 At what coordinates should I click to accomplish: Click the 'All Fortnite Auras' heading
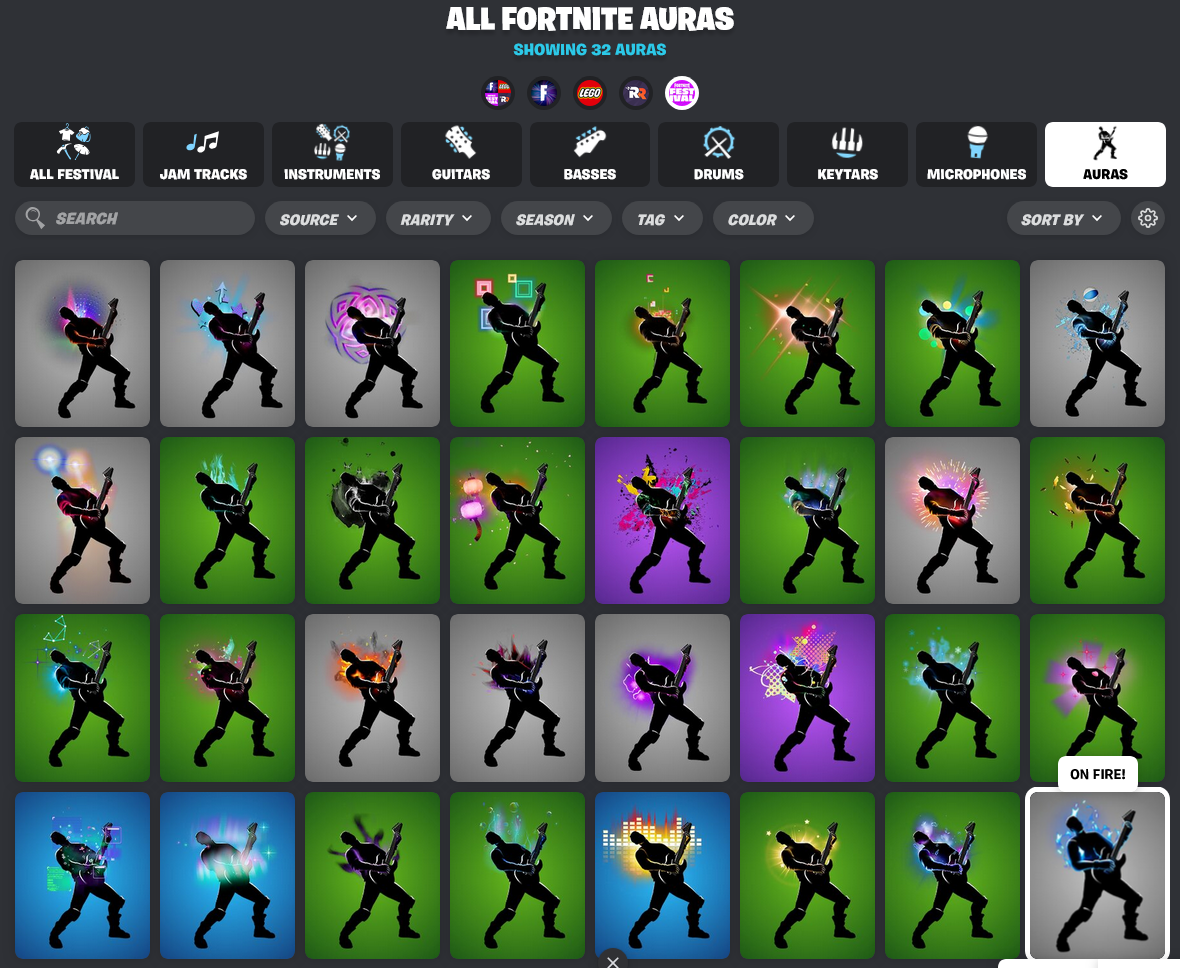[x=590, y=19]
